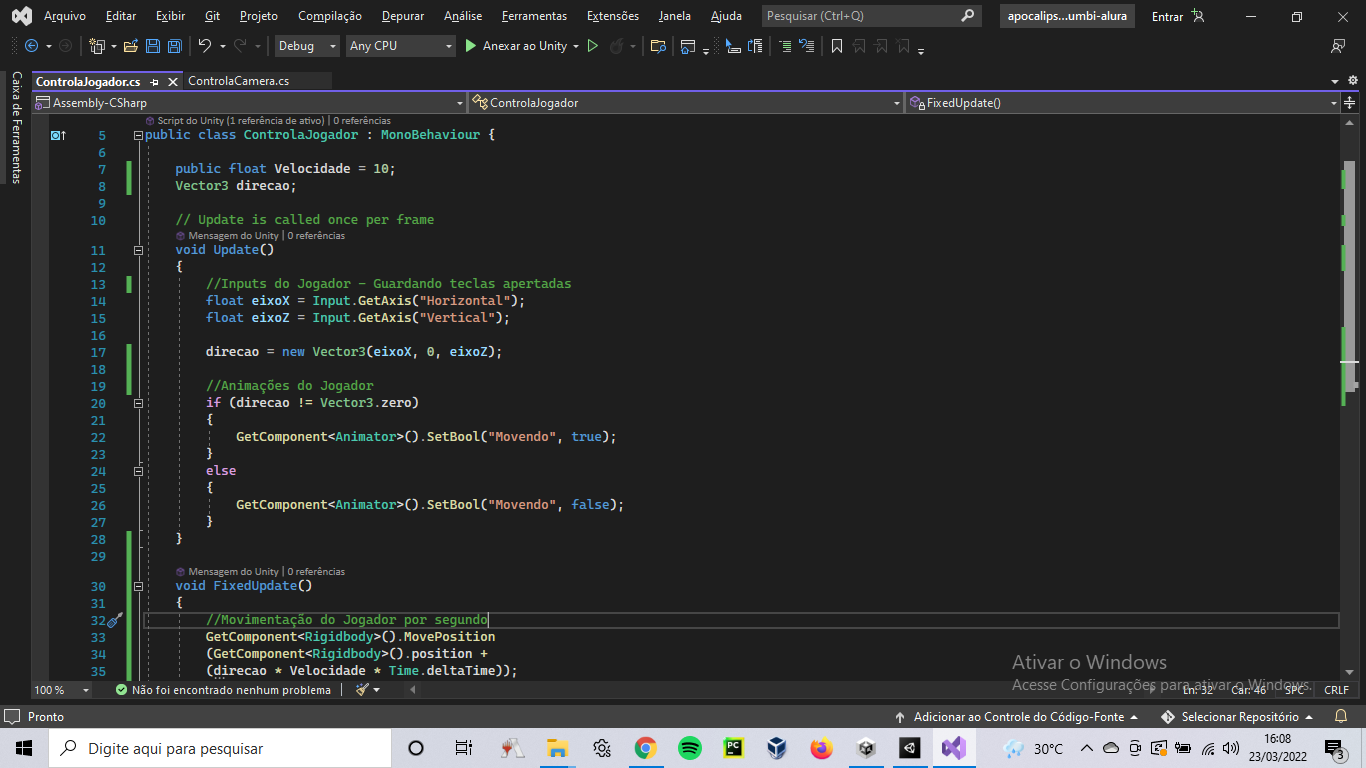Open the Debug configuration dropdown
The height and width of the screenshot is (768, 1366).
(306, 46)
